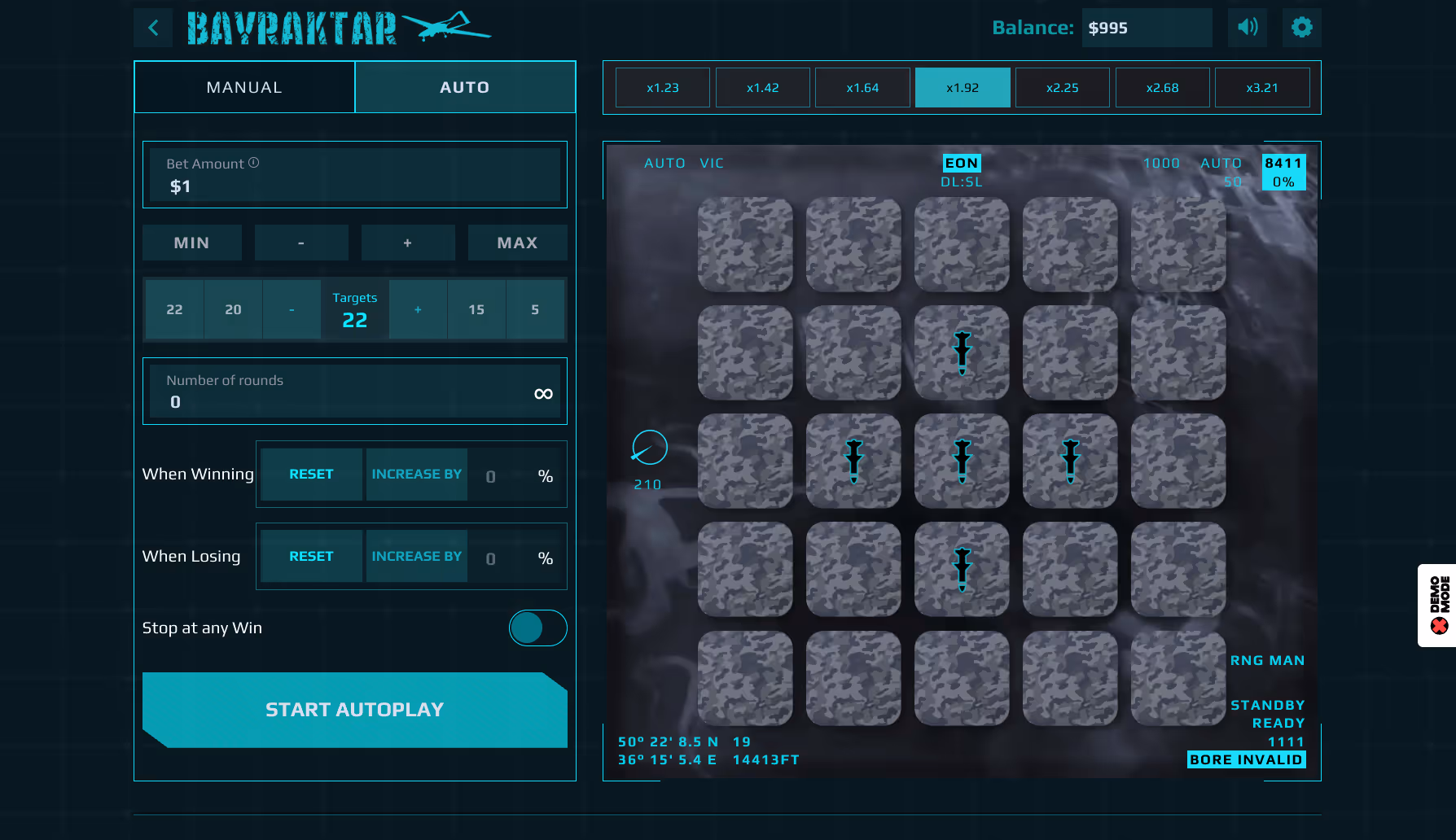Click the BORE INVALID label
1456x840 pixels.
[1246, 759]
